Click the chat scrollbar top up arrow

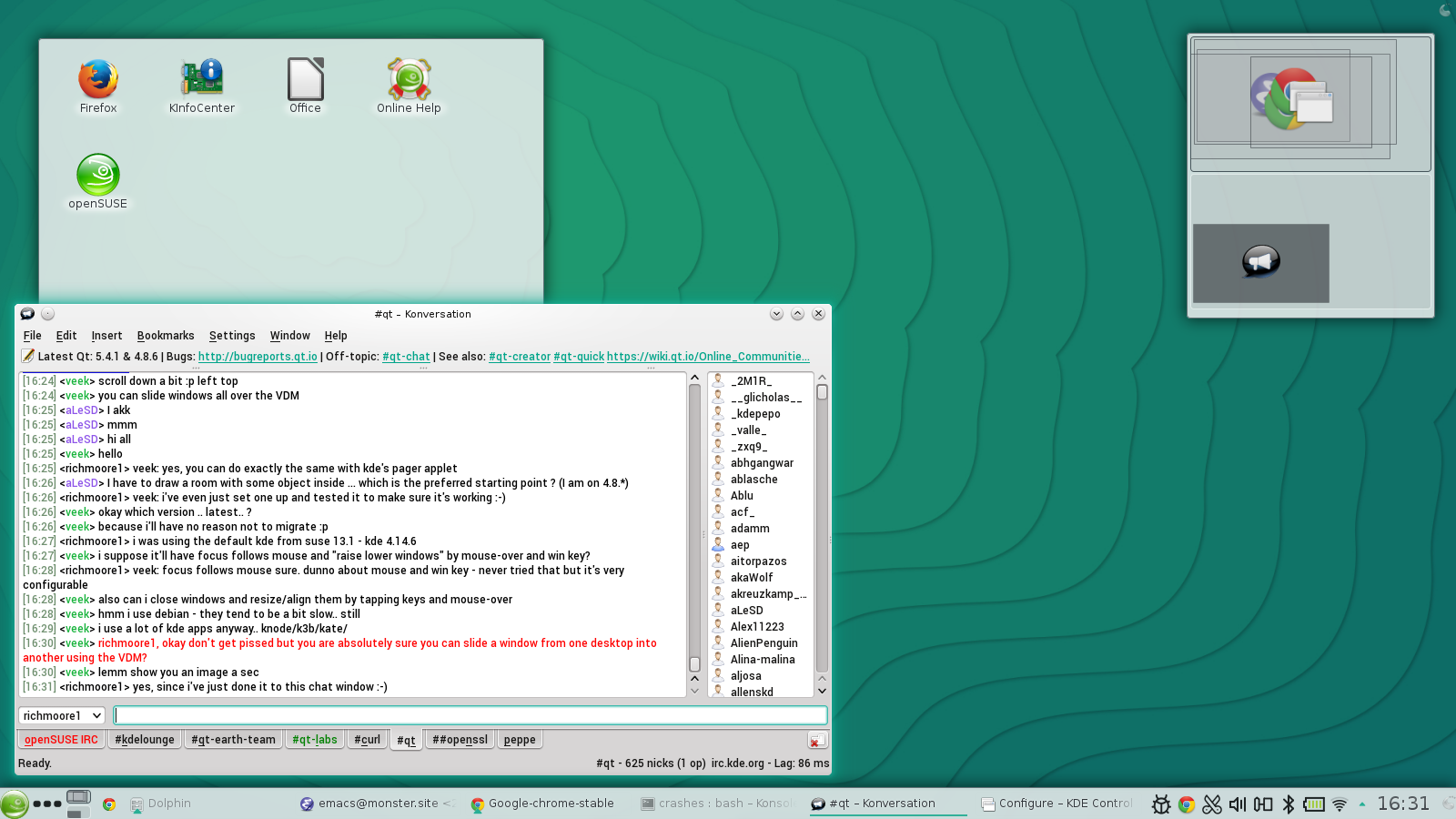(x=694, y=378)
